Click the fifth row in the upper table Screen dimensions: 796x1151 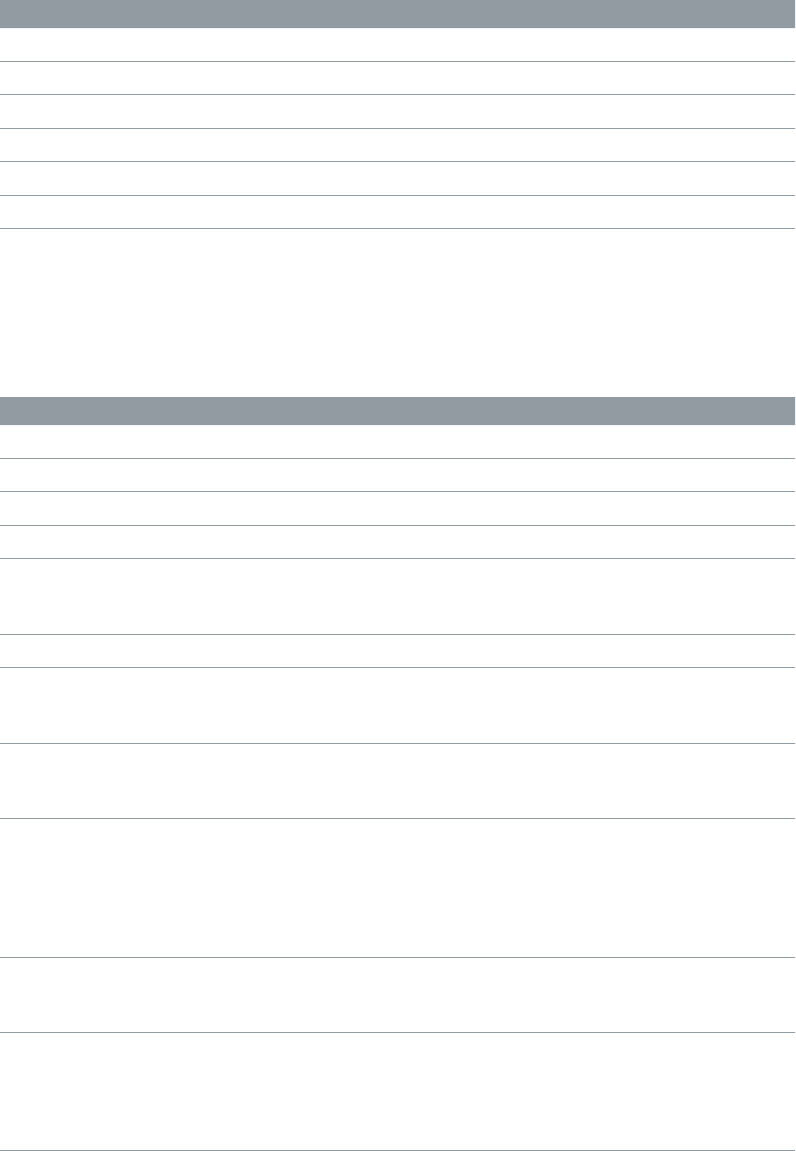coord(398,178)
